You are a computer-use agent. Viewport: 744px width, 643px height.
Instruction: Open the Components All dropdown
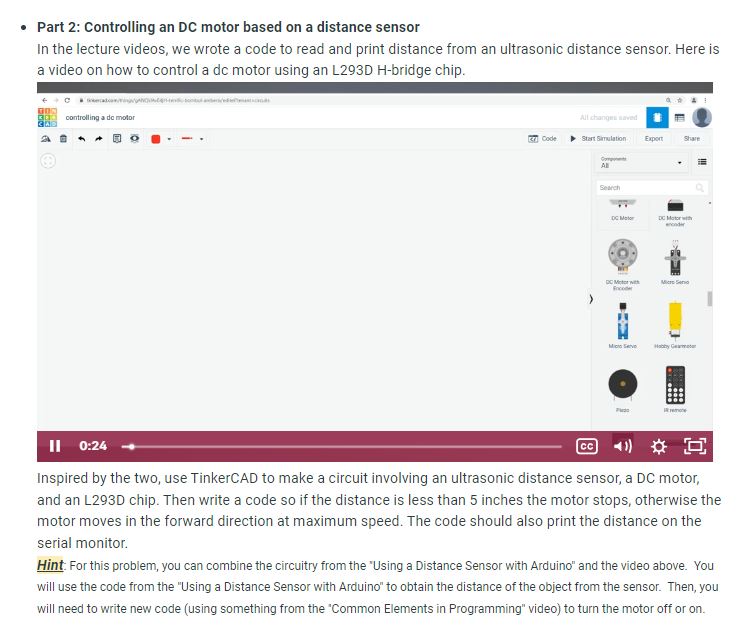pos(641,162)
